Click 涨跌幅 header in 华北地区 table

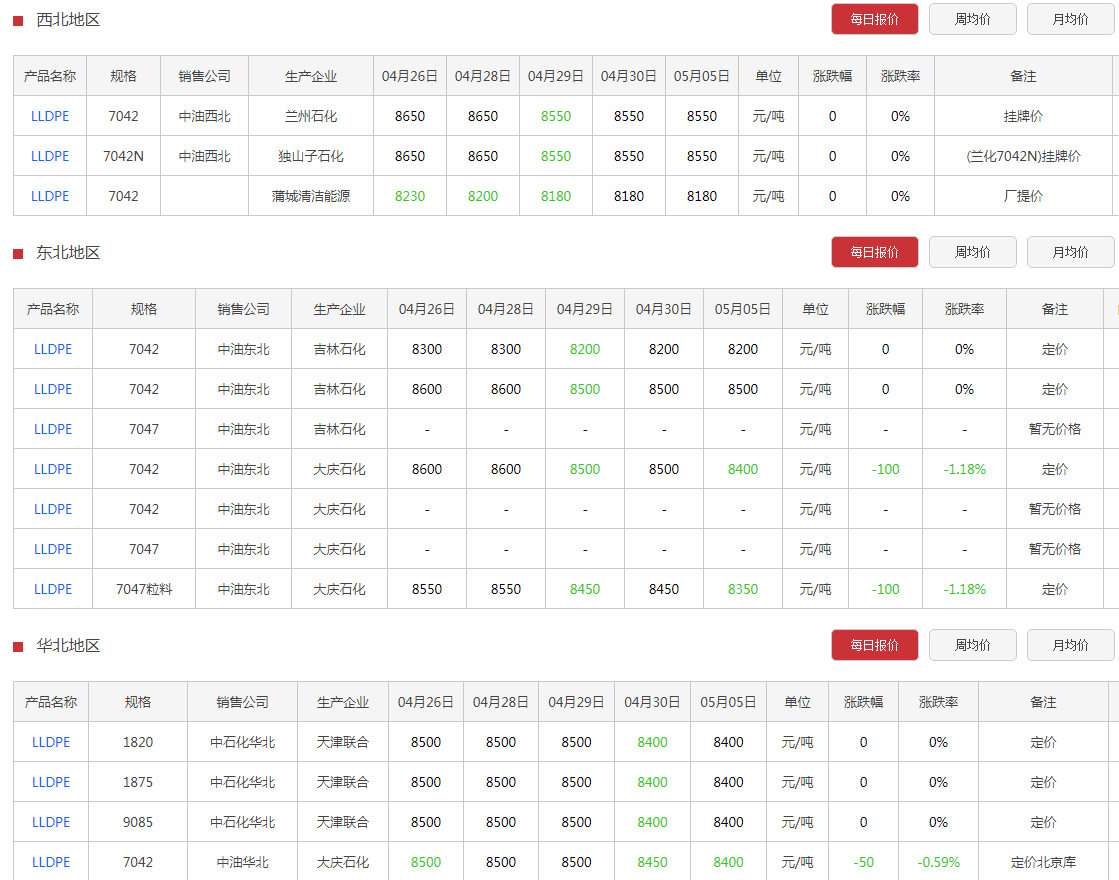point(864,702)
